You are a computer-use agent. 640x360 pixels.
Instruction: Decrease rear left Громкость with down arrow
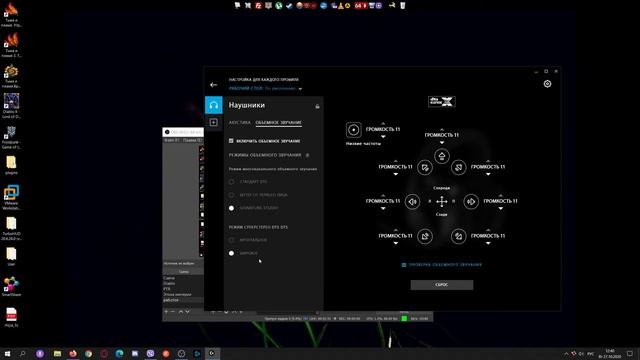point(396,243)
